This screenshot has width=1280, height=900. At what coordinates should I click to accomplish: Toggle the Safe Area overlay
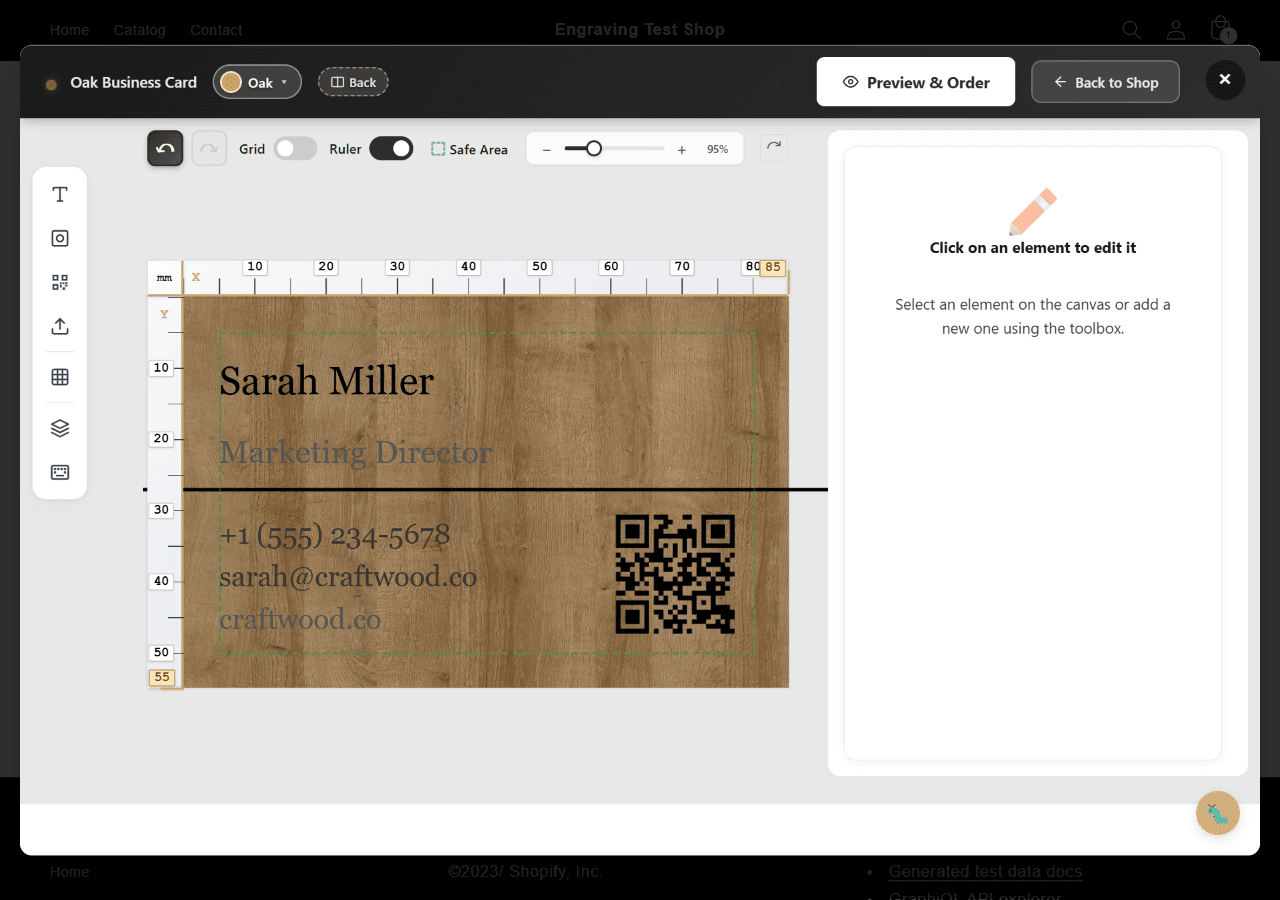469,148
